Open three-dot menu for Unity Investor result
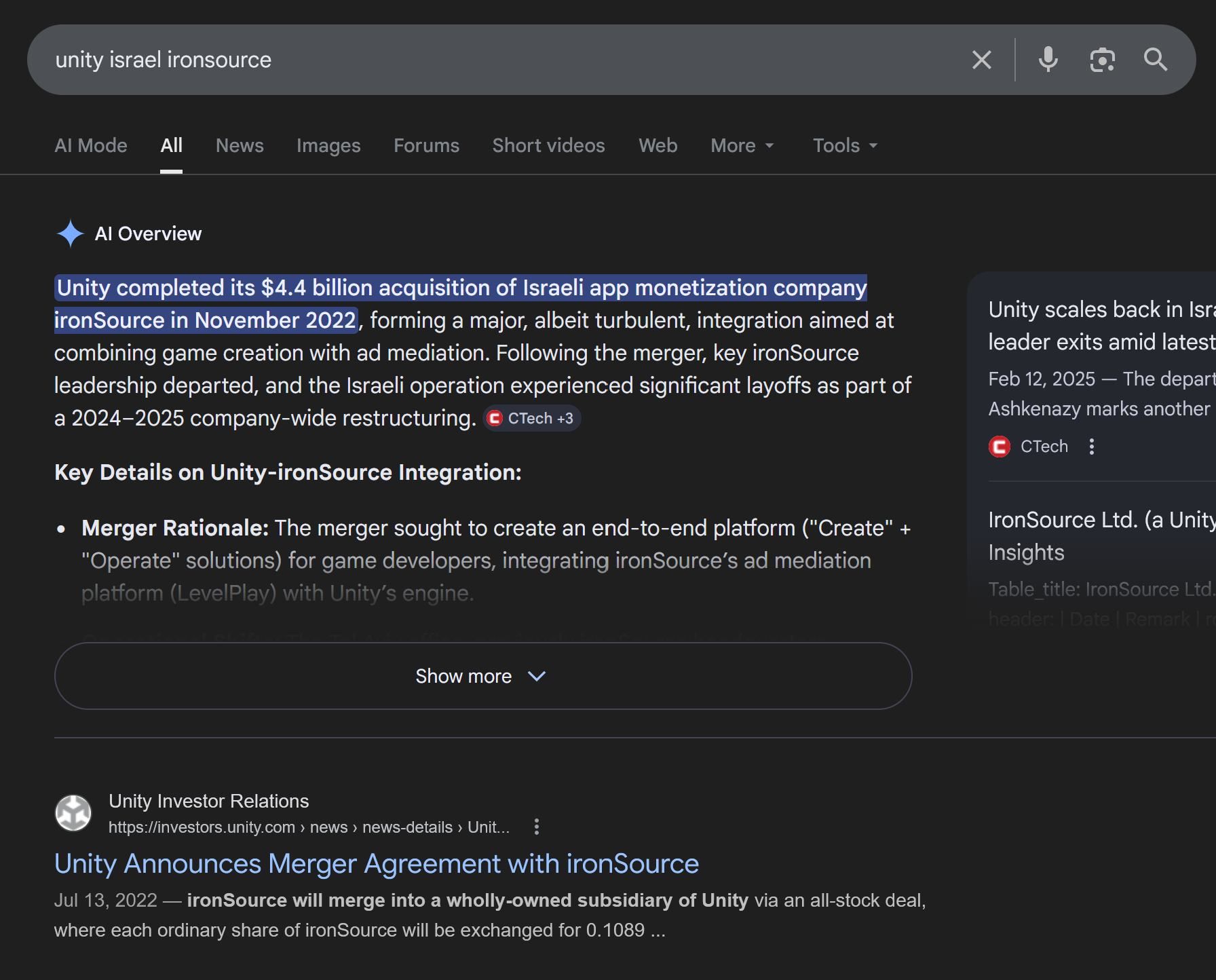 pyautogui.click(x=536, y=827)
